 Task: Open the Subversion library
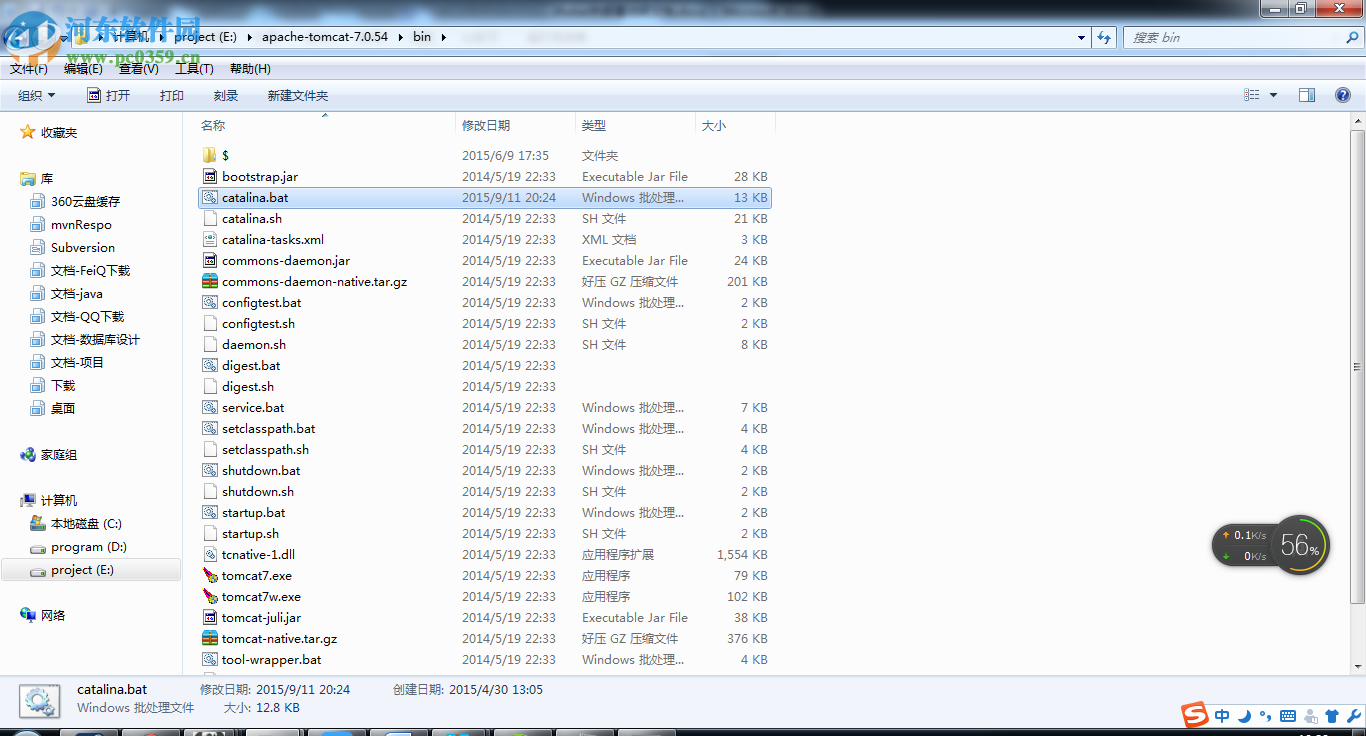click(83, 247)
